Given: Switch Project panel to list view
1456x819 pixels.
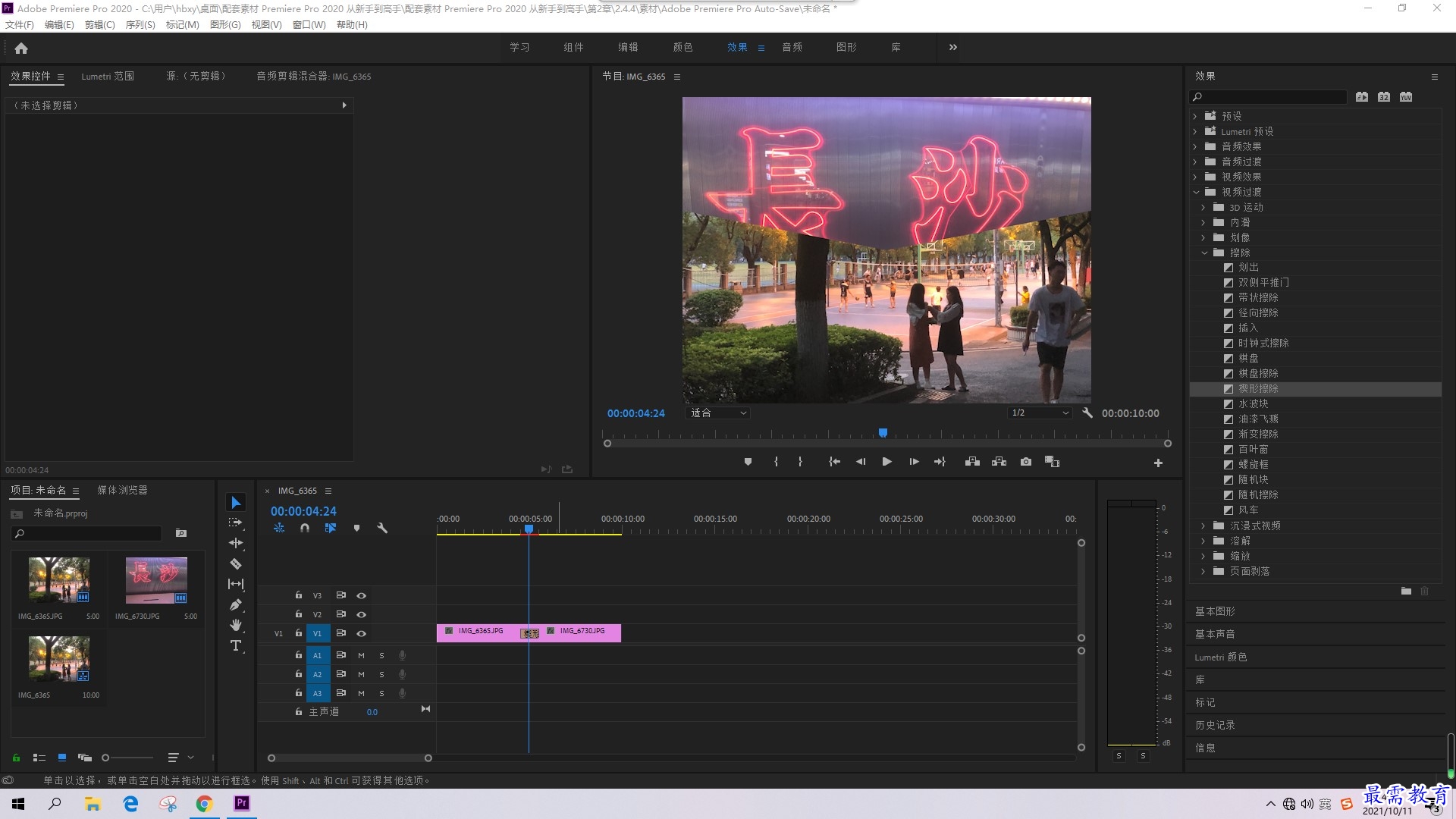Looking at the screenshot, I should [x=39, y=758].
